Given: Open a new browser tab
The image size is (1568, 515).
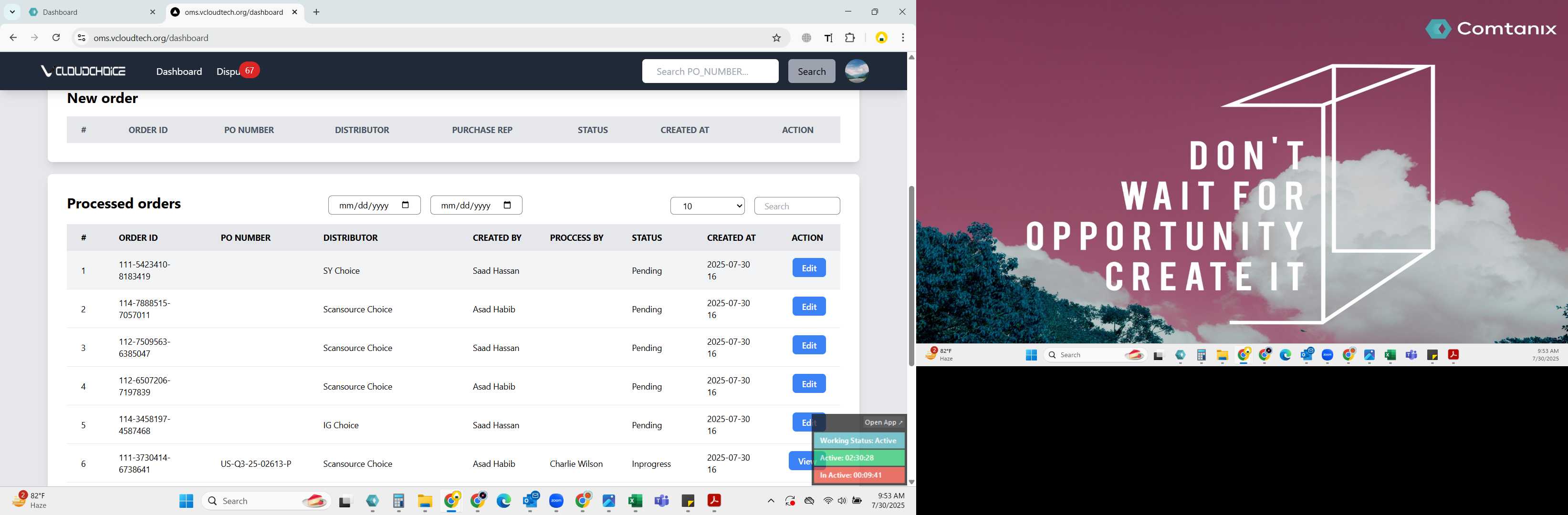Looking at the screenshot, I should pos(316,12).
